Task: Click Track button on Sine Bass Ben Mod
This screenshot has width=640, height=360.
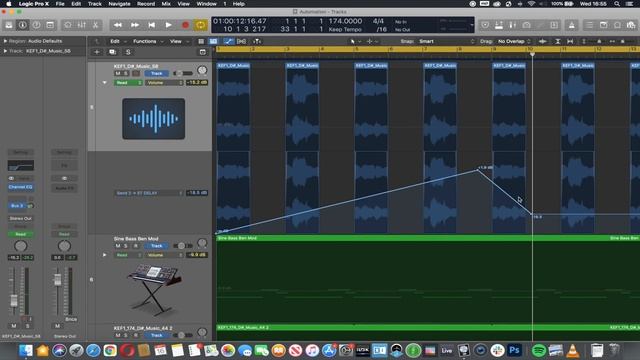Action: [x=157, y=246]
